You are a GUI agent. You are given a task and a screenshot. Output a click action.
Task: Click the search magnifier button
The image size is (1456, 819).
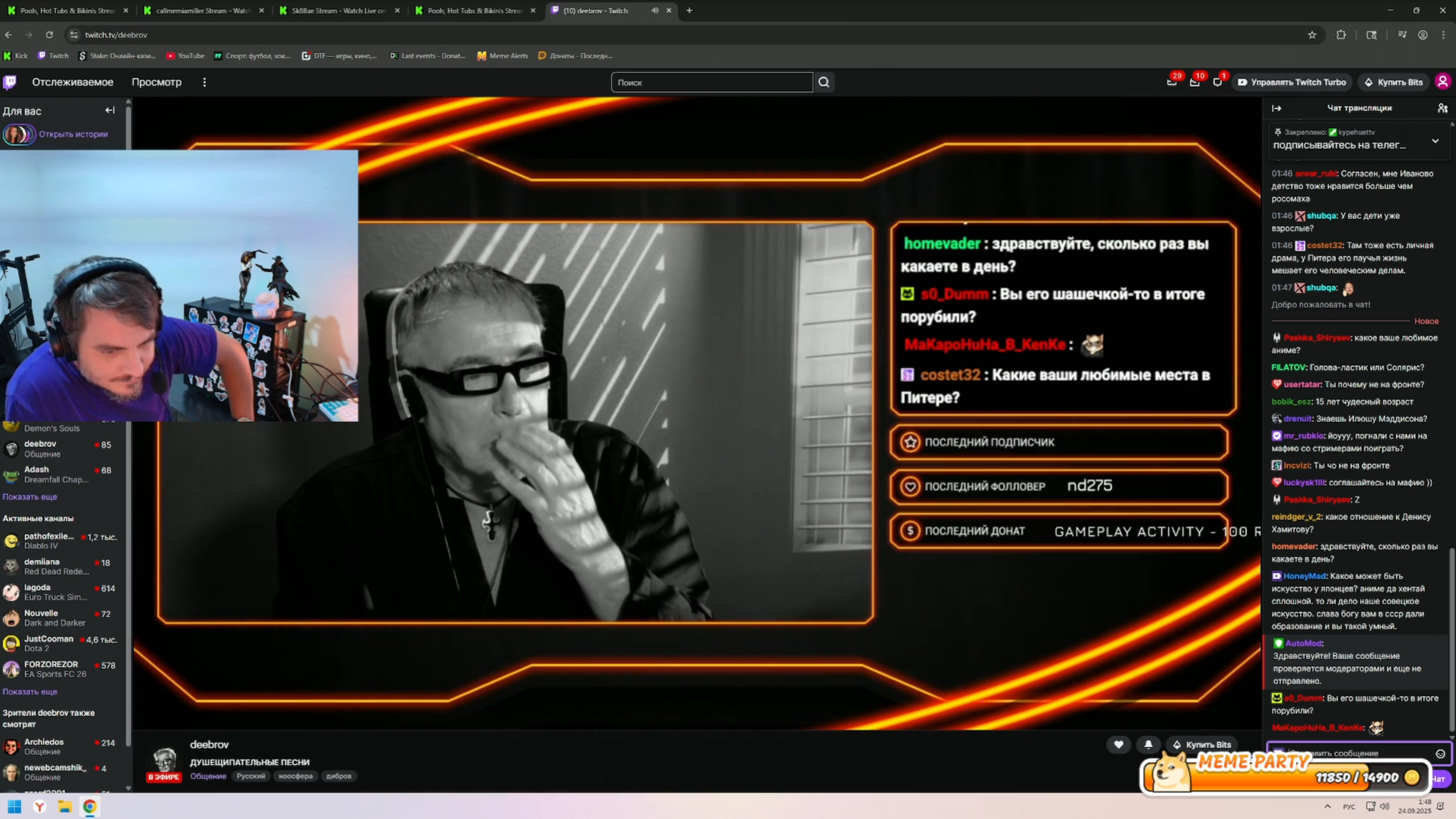click(x=824, y=82)
